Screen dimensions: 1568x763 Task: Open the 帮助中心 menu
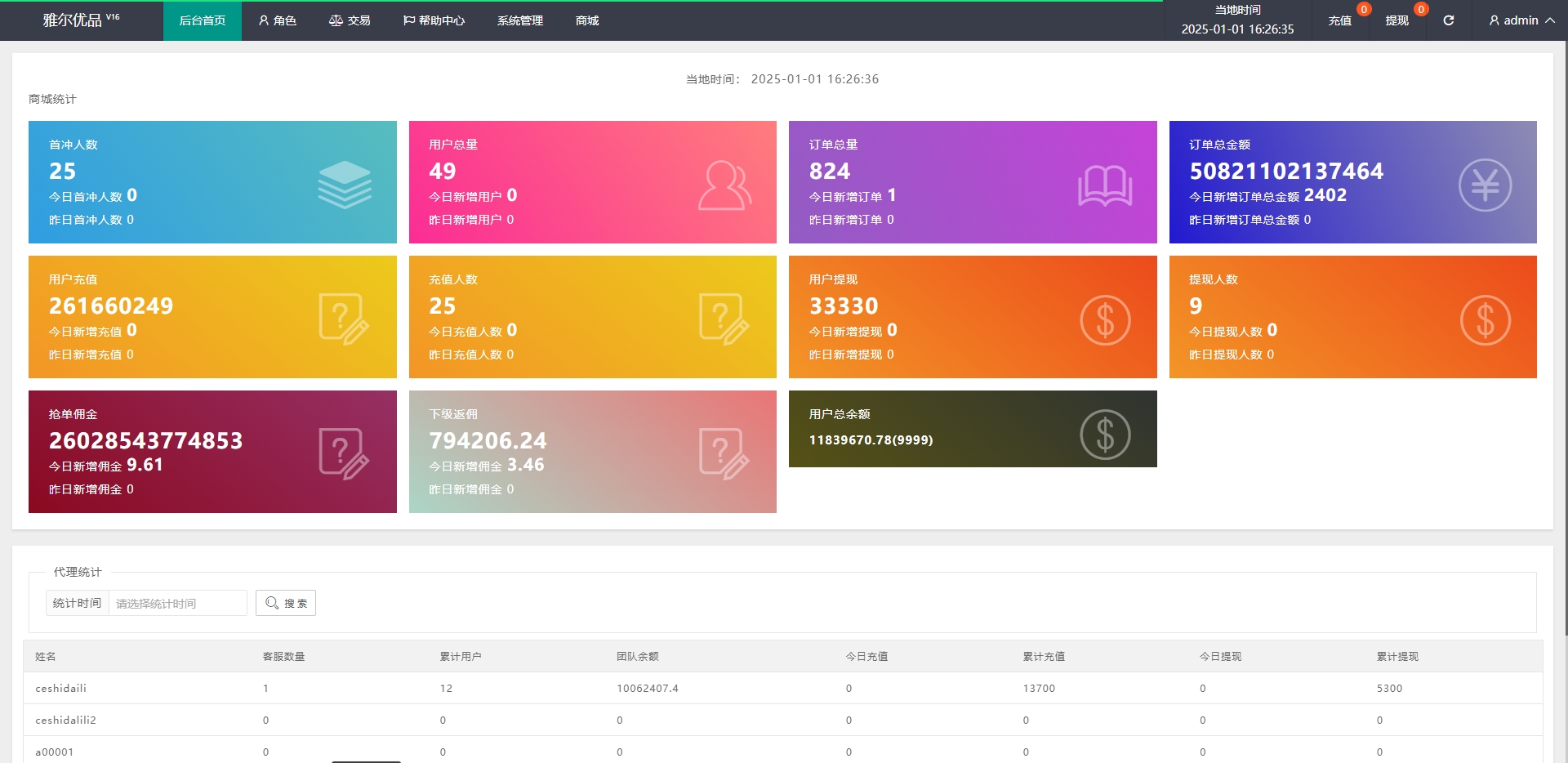pos(434,20)
